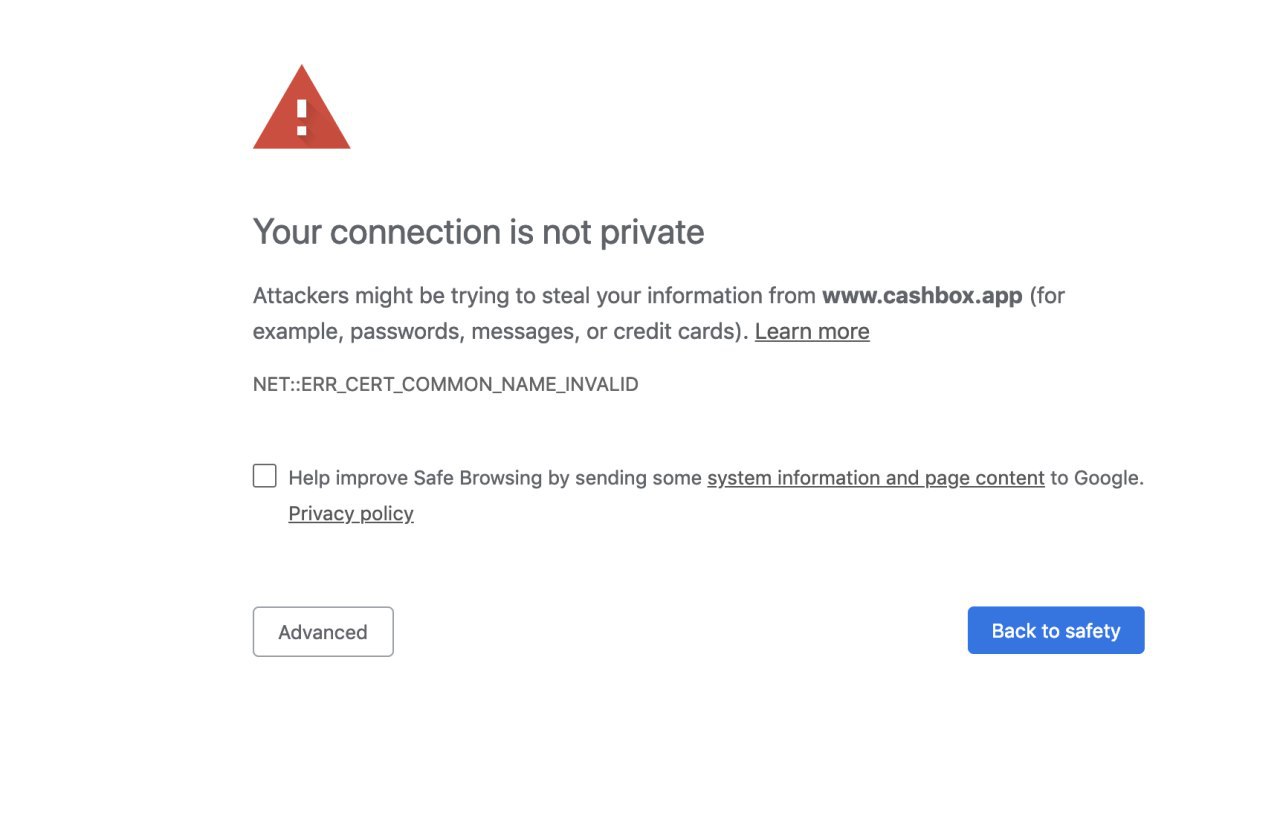Open the Learn more link
This screenshot has width=1280, height=819.
pos(812,332)
